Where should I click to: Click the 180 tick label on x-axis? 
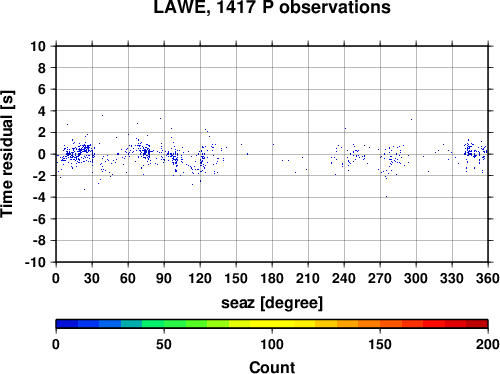[x=272, y=278]
